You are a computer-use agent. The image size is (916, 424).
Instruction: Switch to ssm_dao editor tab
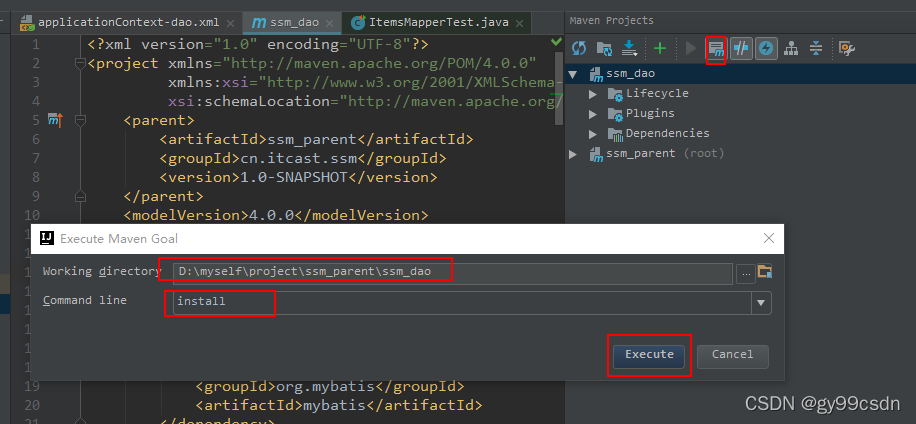click(x=294, y=23)
